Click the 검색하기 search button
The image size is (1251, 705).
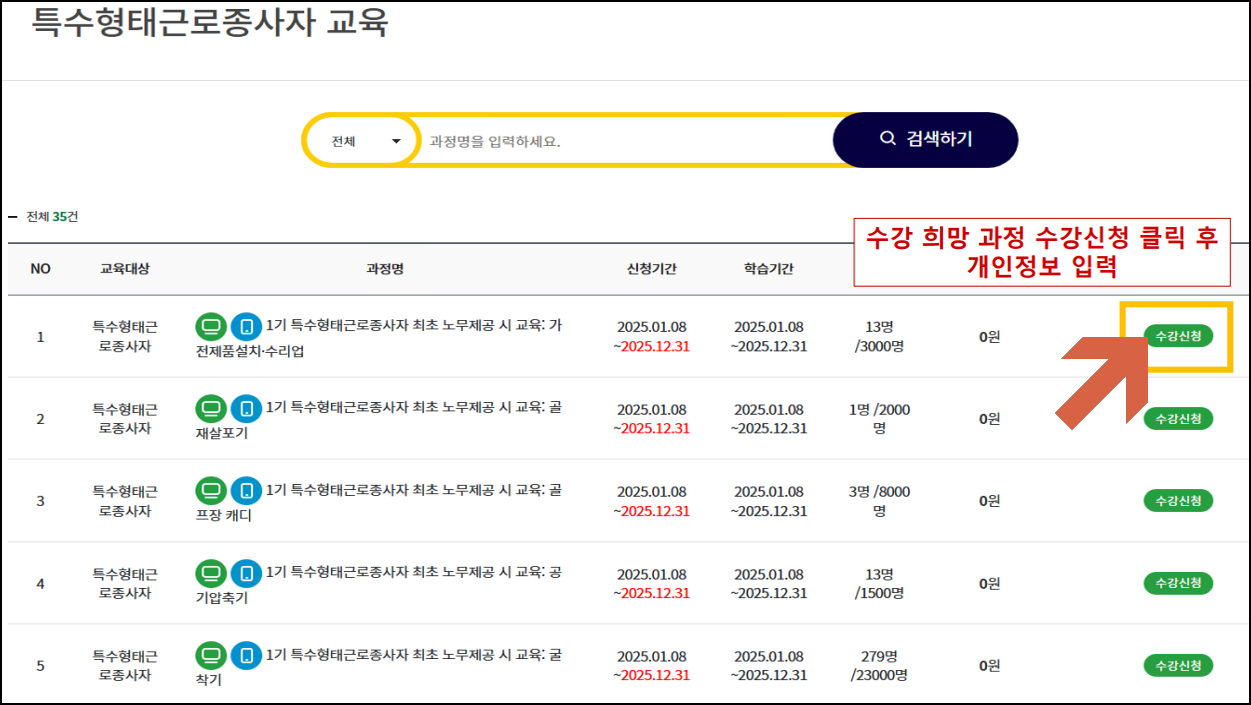(925, 139)
